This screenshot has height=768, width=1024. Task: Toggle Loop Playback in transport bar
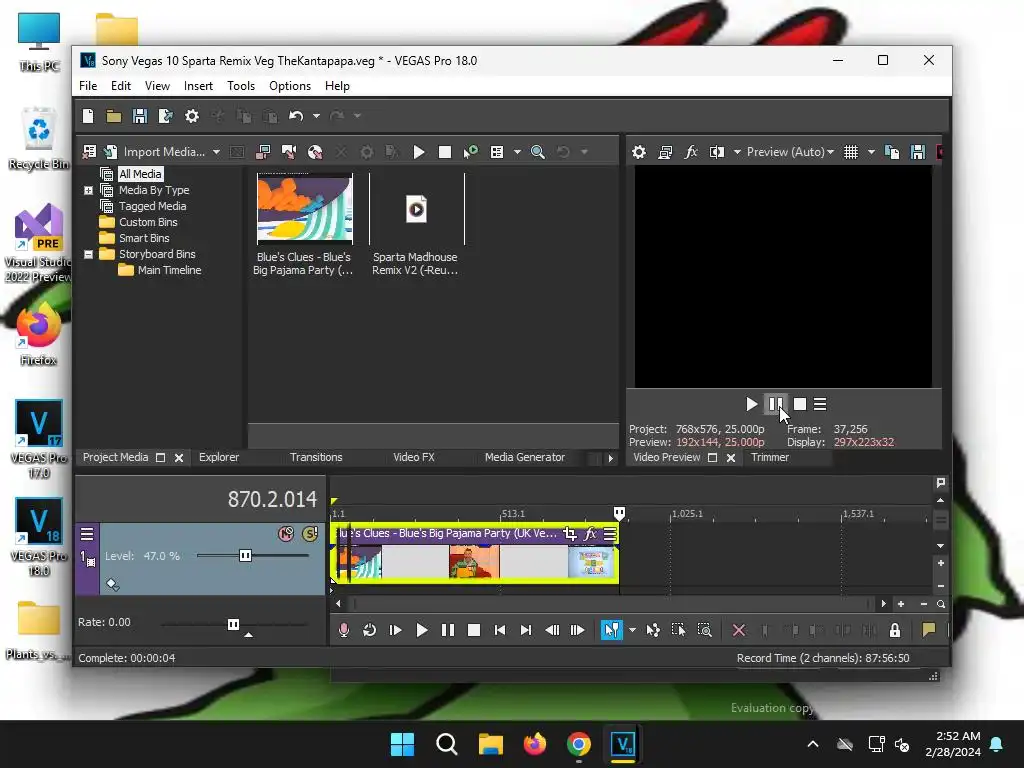[370, 630]
